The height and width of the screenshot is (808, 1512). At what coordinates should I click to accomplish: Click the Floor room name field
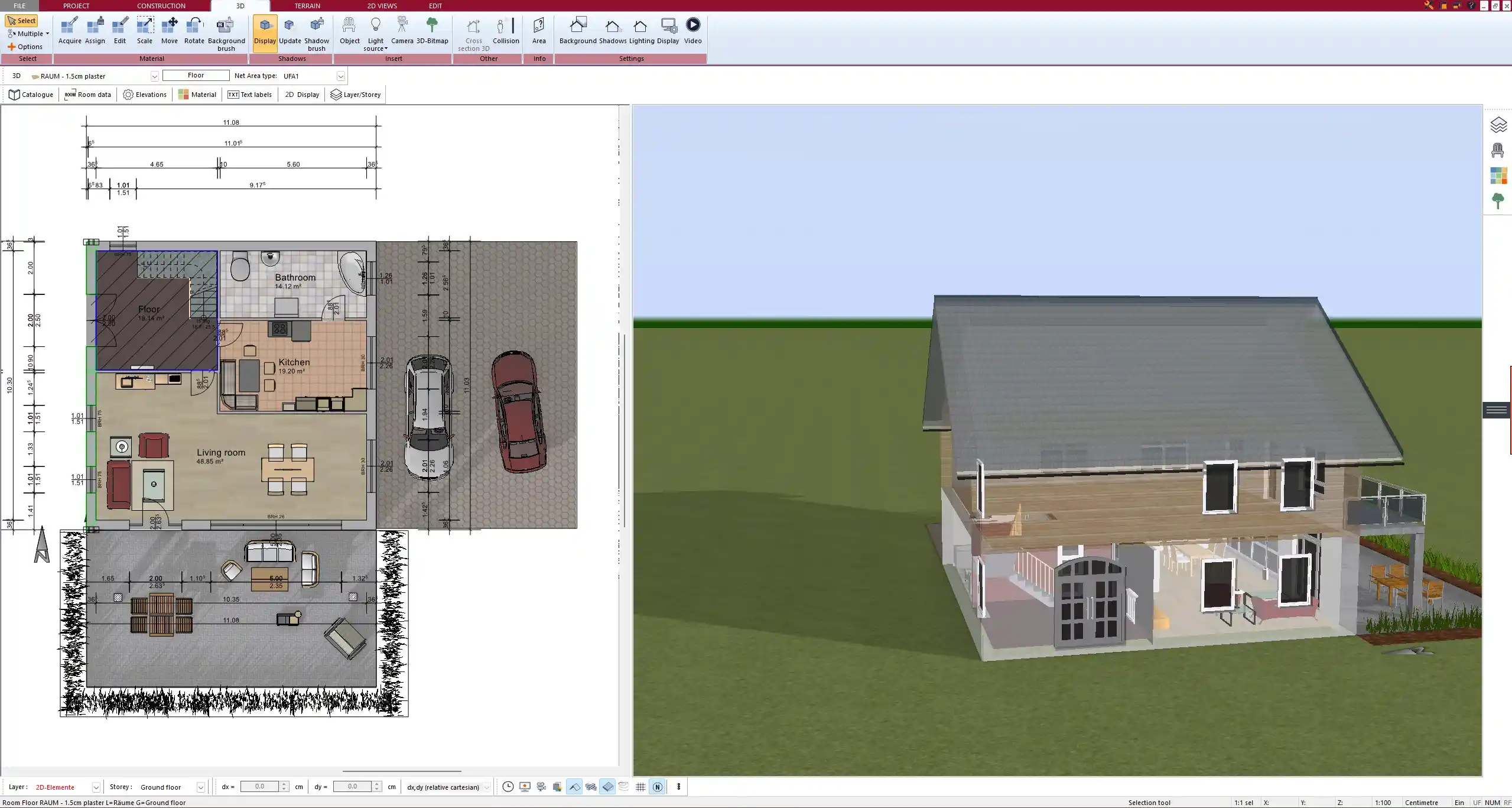tap(196, 75)
